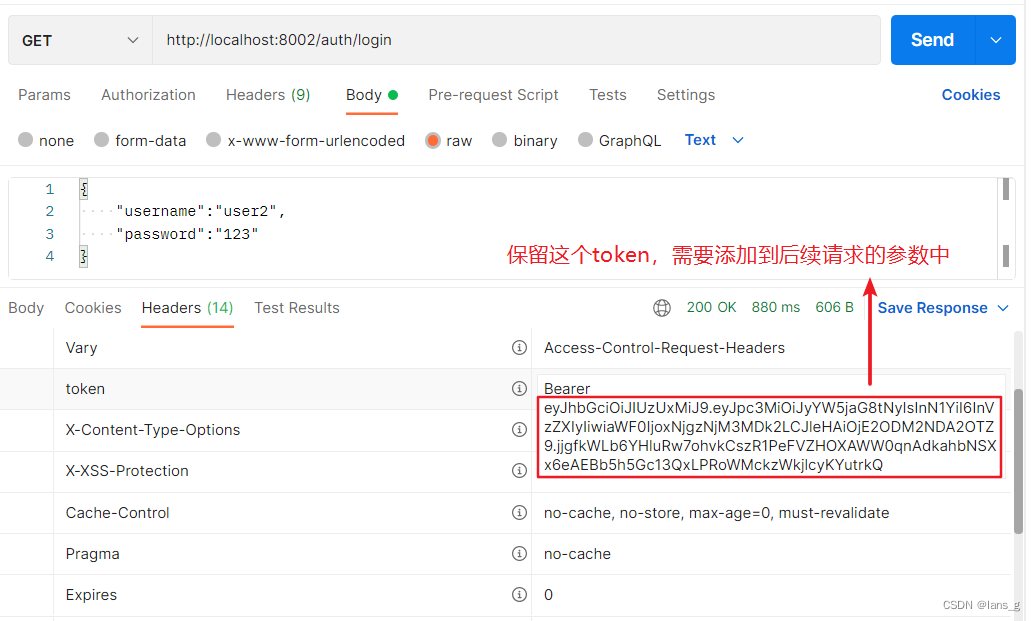Click the 200 OK status

[711, 308]
